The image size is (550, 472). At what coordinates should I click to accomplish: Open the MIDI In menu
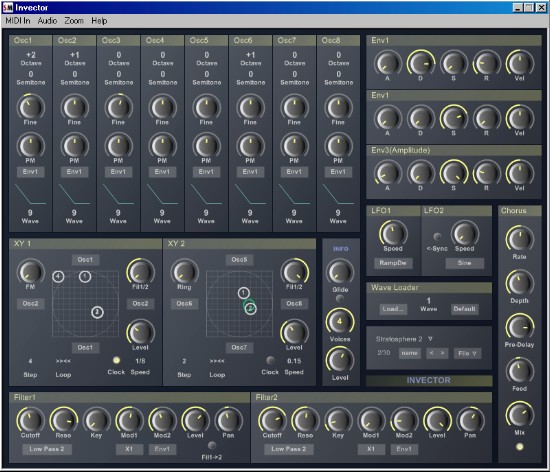(18, 21)
